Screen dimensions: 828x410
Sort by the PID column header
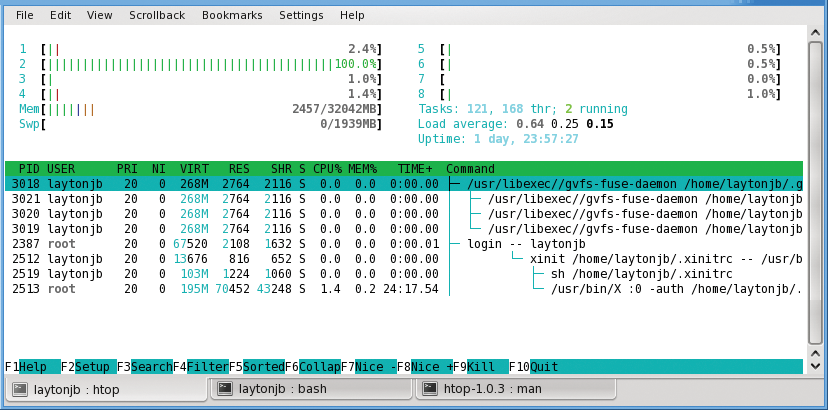(29, 169)
